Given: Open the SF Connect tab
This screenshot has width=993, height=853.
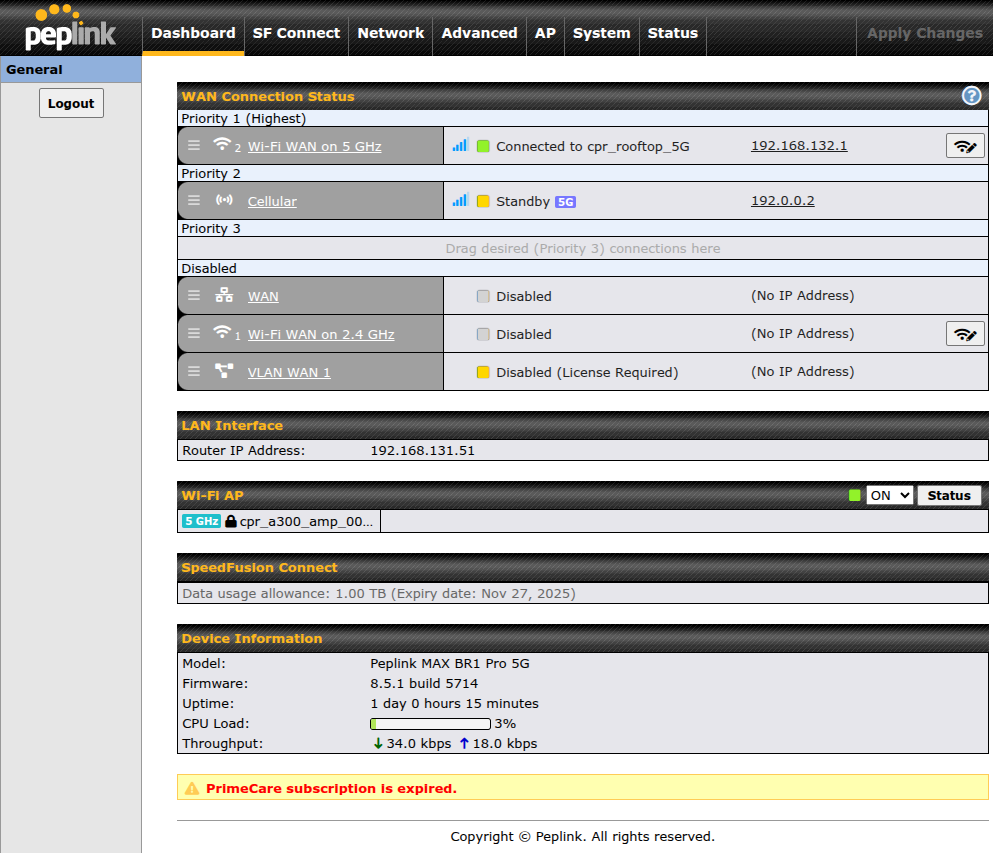Looking at the screenshot, I should [296, 33].
